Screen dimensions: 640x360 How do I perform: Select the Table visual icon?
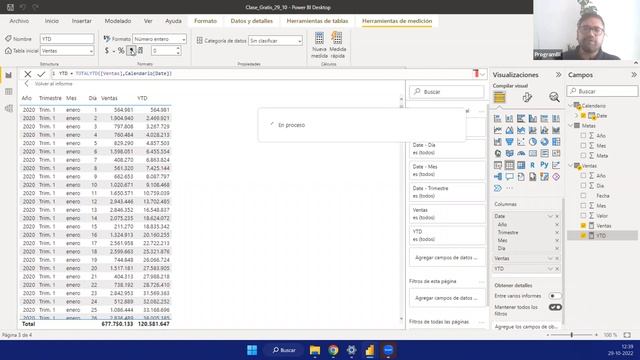point(509,165)
